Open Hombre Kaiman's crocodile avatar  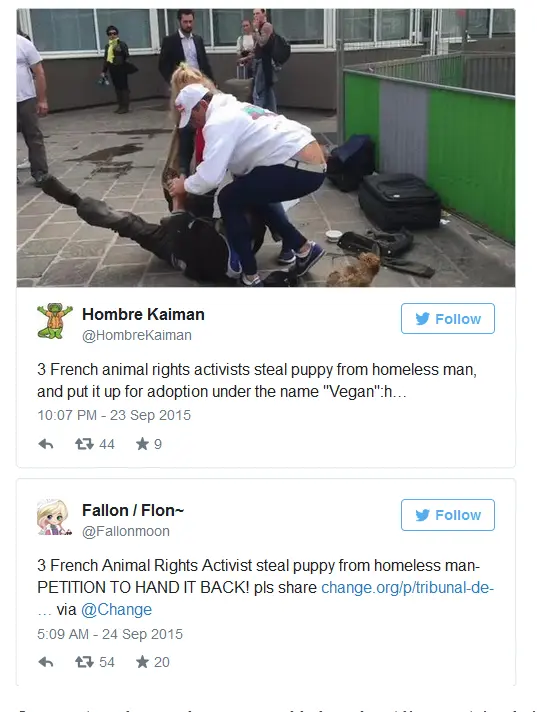[x=54, y=321]
